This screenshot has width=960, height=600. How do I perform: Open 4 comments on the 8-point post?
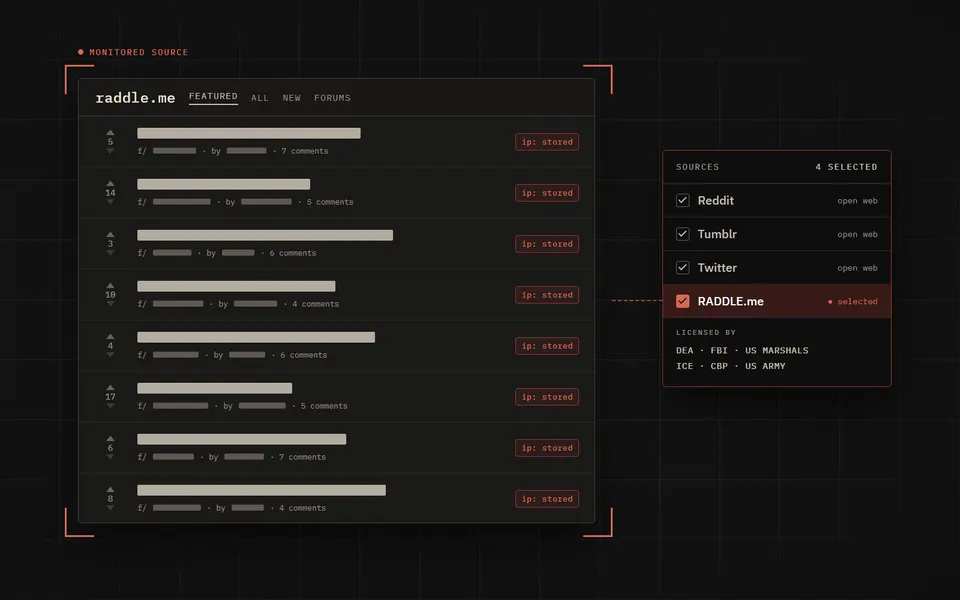click(x=302, y=508)
